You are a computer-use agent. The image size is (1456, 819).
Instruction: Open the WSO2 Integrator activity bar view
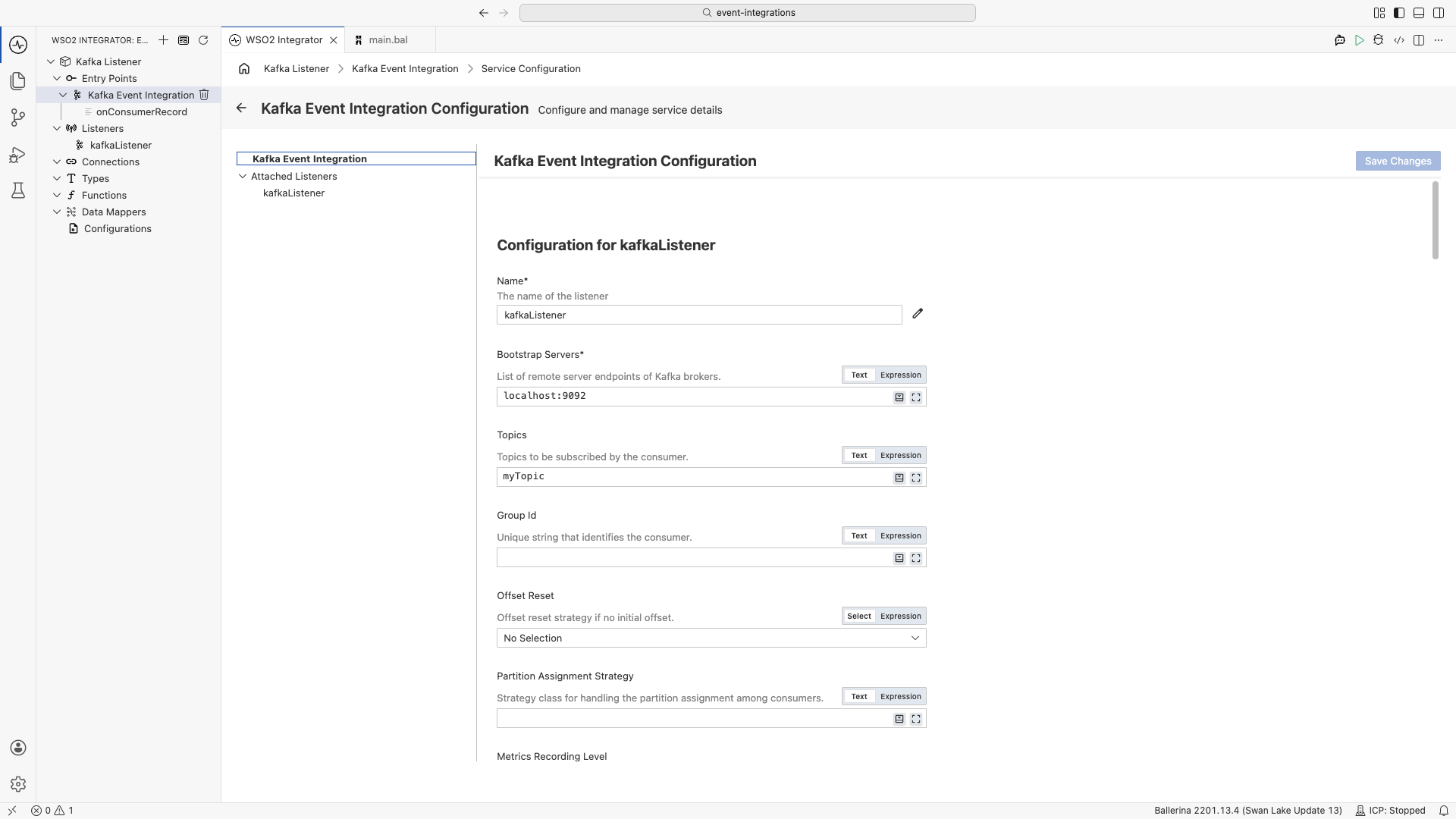tap(18, 44)
